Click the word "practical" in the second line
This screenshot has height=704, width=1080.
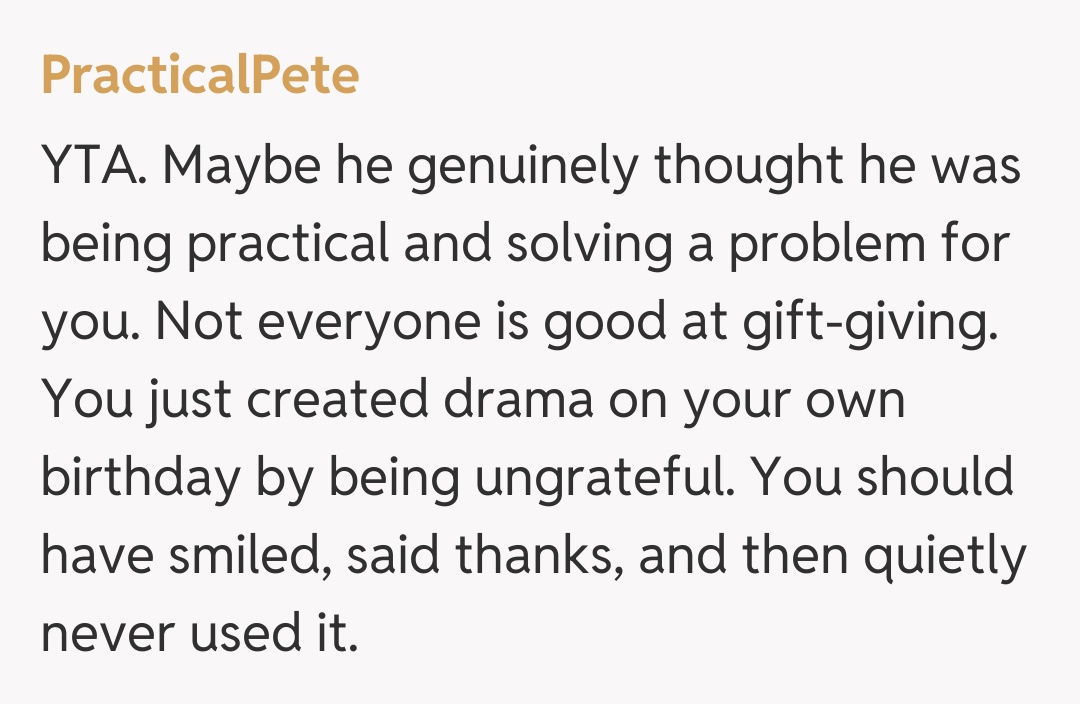[290, 245]
